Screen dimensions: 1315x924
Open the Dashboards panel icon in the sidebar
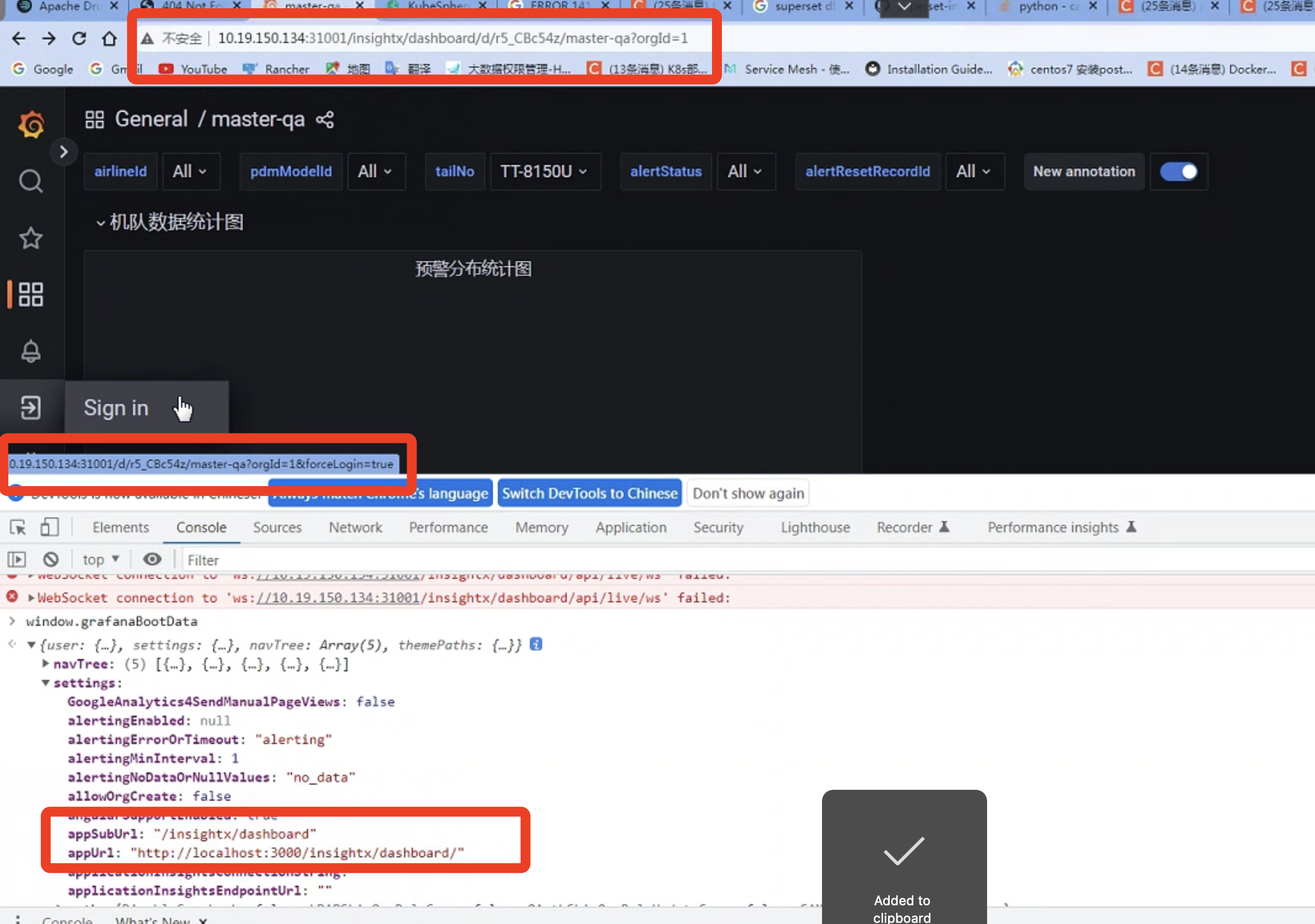(x=31, y=294)
